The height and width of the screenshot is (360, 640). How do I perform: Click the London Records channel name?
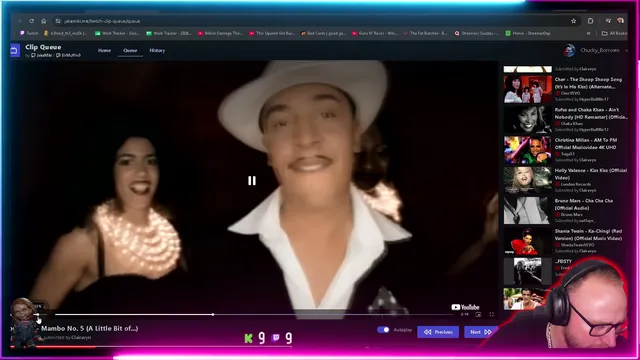576,184
